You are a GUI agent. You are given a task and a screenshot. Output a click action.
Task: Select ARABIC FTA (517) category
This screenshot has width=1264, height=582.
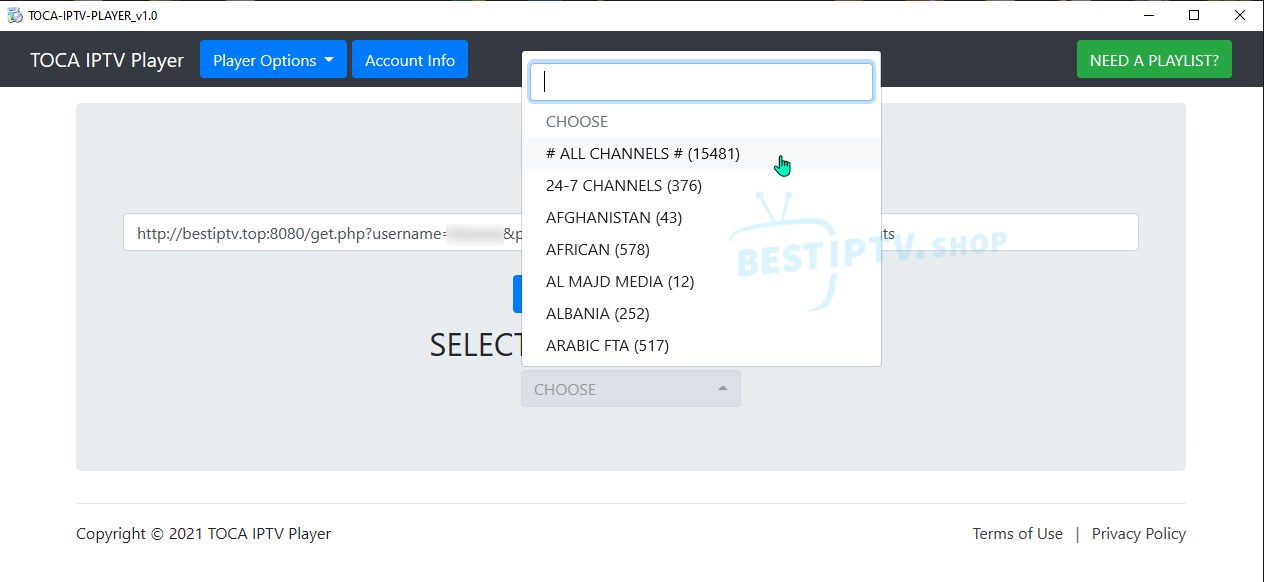coord(701,345)
